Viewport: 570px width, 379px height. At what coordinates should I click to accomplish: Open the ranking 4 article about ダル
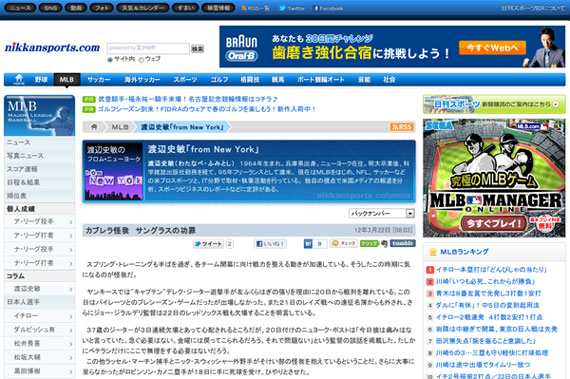[x=487, y=306]
